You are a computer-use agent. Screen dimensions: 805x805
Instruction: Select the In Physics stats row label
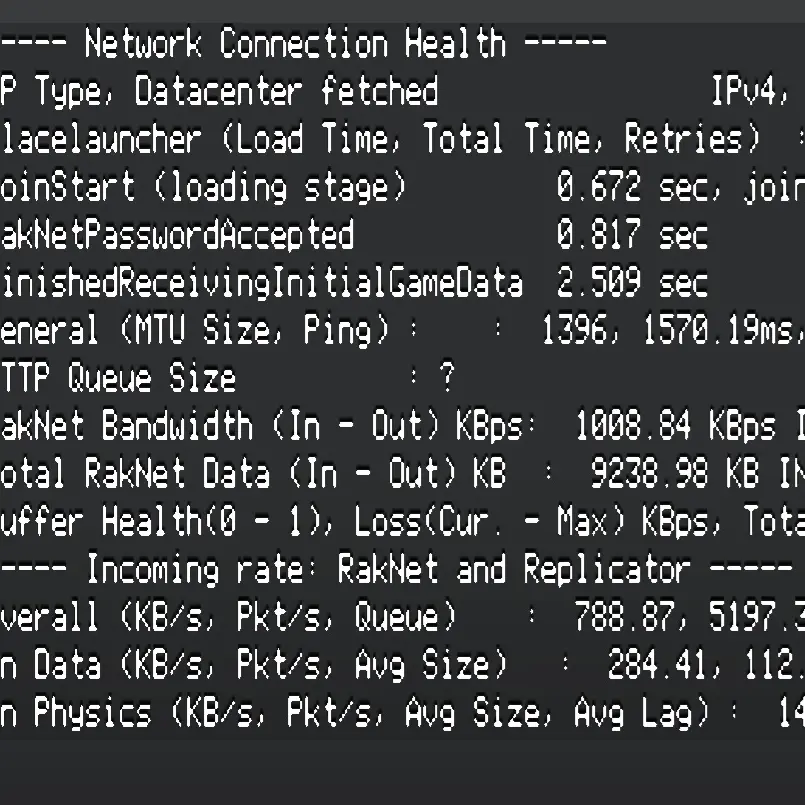point(354,713)
